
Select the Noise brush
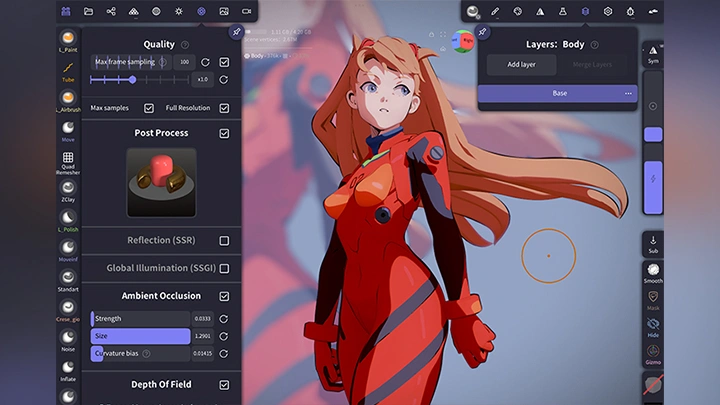(x=68, y=341)
